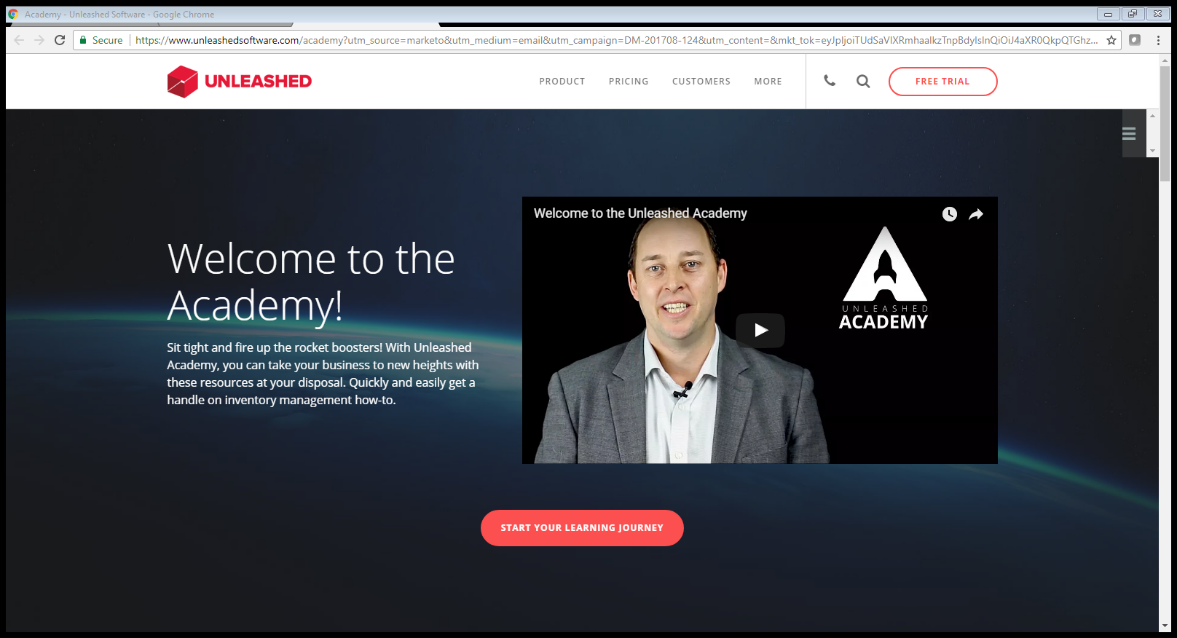Play the Unleashed Academy welcome video
The width and height of the screenshot is (1177, 638).
760,330
